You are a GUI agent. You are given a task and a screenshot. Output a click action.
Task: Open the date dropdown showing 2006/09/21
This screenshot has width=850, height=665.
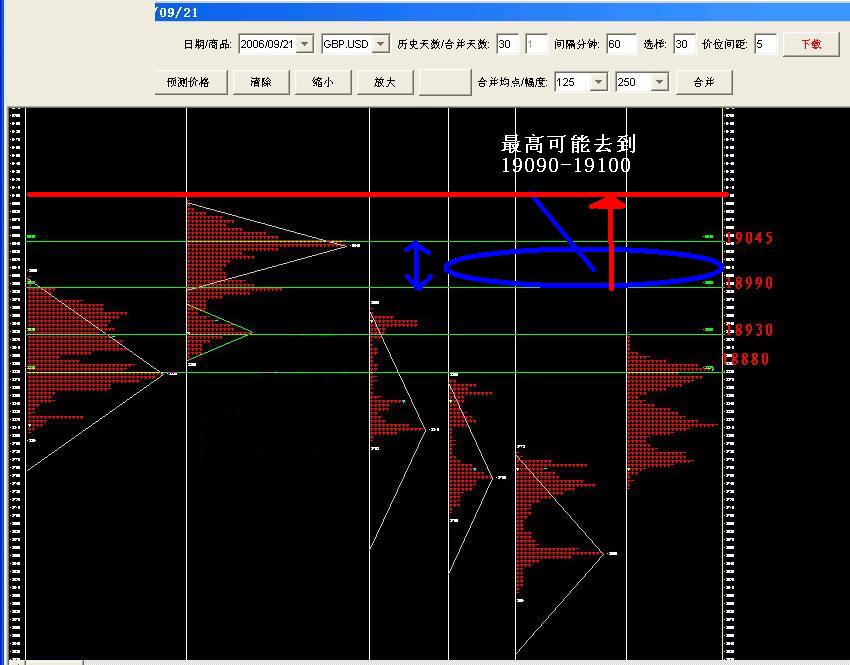[305, 44]
